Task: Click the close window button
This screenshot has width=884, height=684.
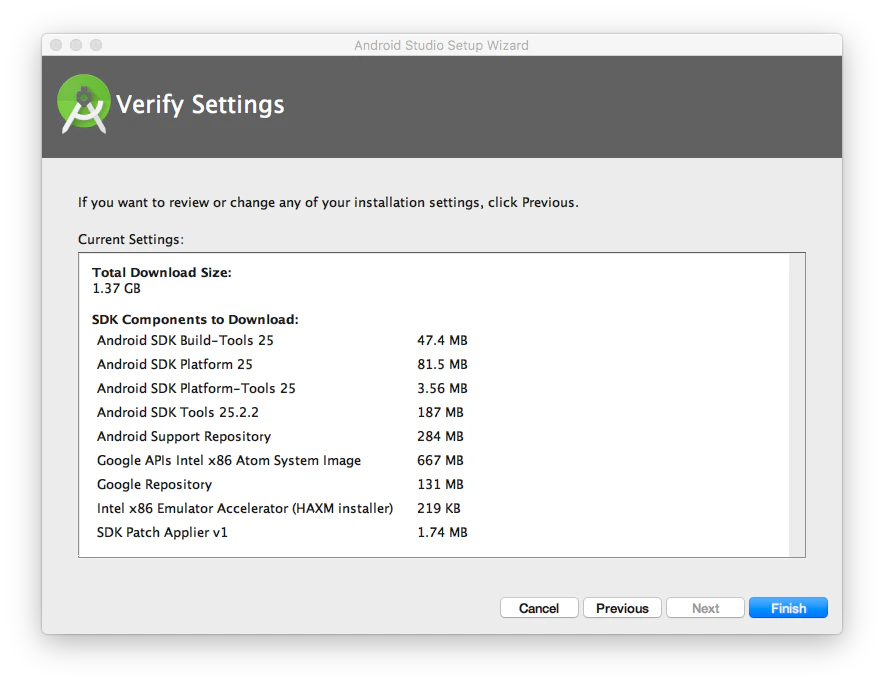Action: 56,45
